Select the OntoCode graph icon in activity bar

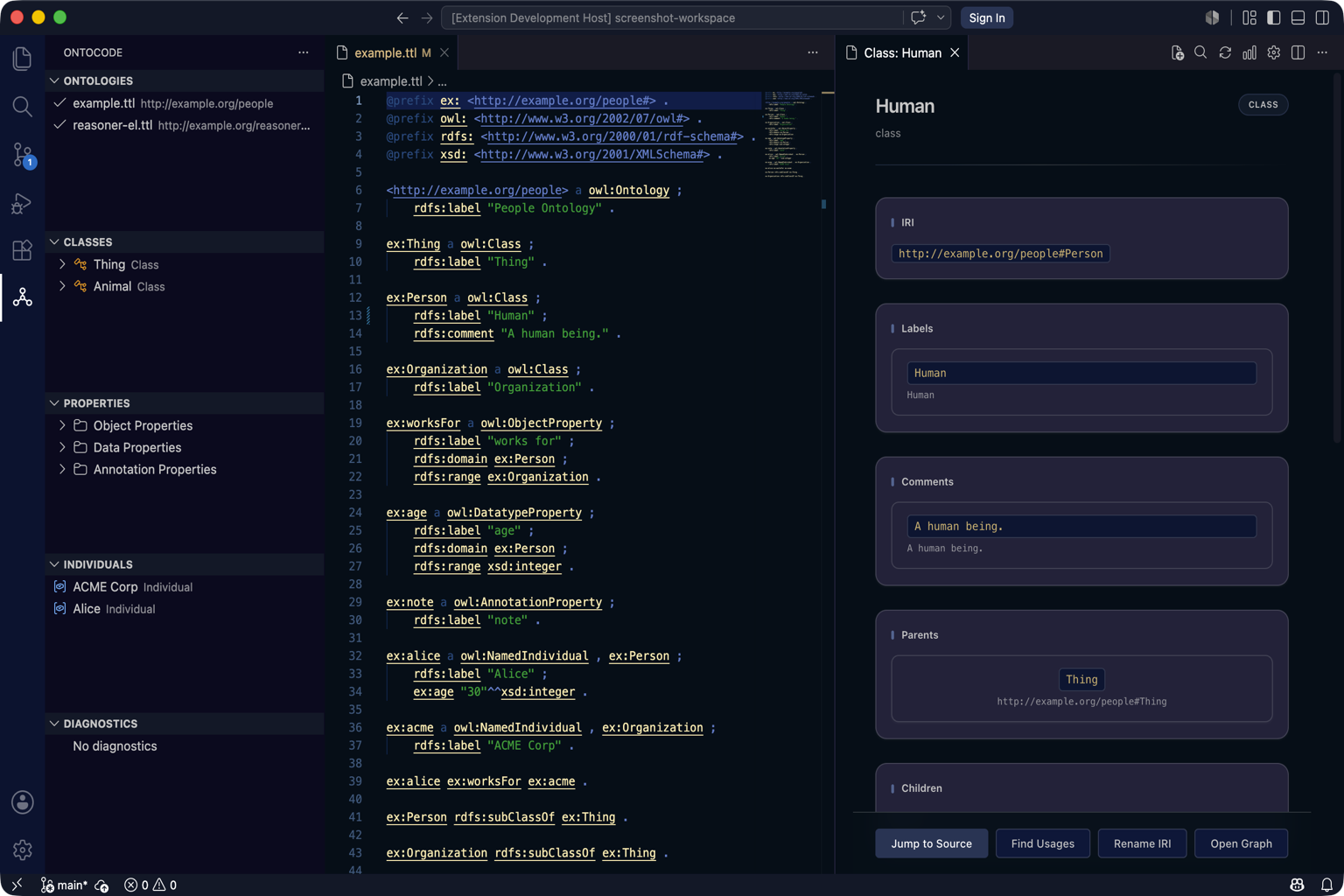click(23, 298)
